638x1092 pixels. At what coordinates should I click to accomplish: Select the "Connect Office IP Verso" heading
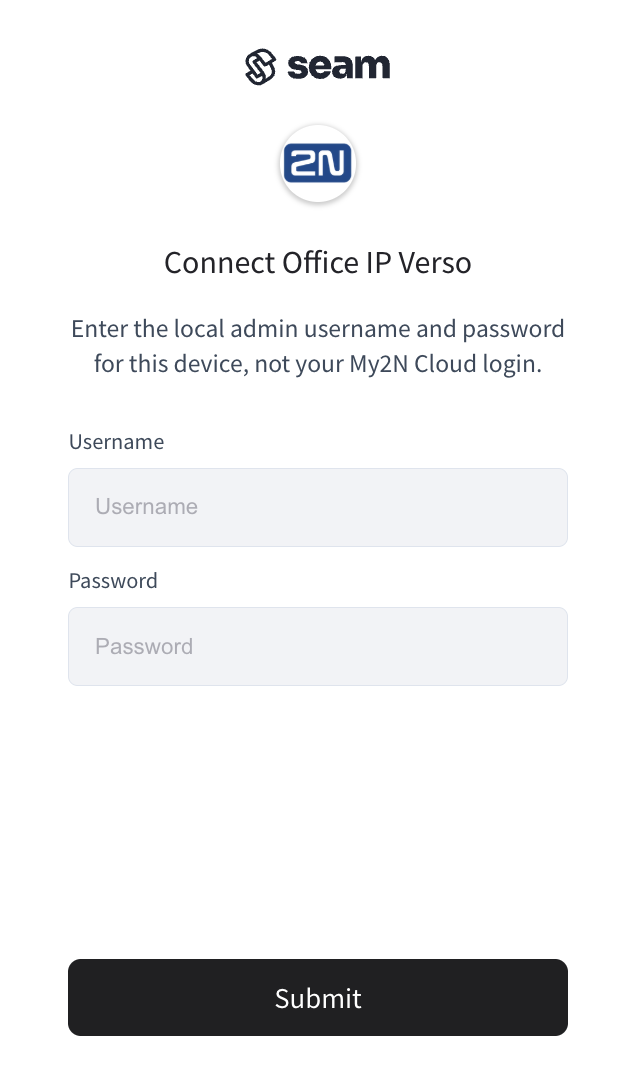tap(318, 262)
